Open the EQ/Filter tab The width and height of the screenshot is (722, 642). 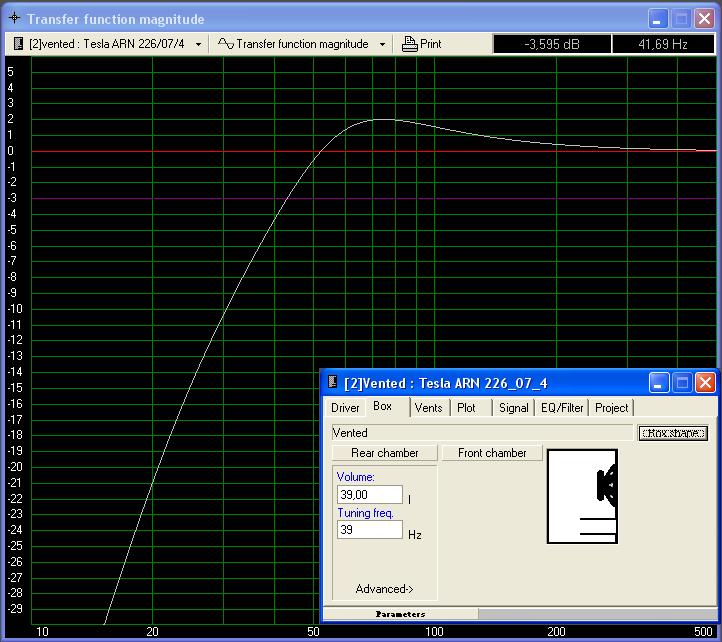click(x=562, y=408)
